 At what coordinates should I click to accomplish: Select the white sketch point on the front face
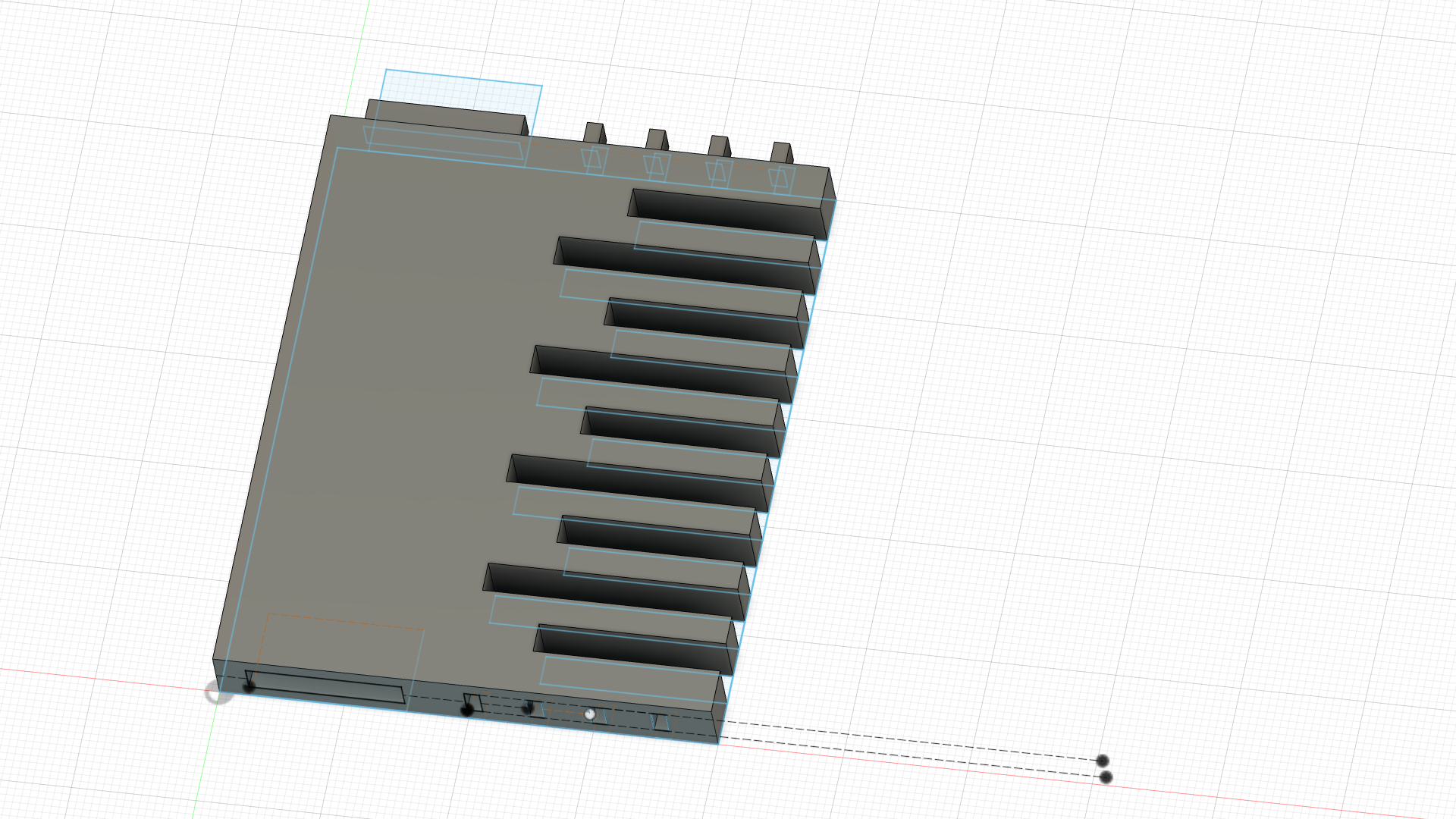(590, 714)
